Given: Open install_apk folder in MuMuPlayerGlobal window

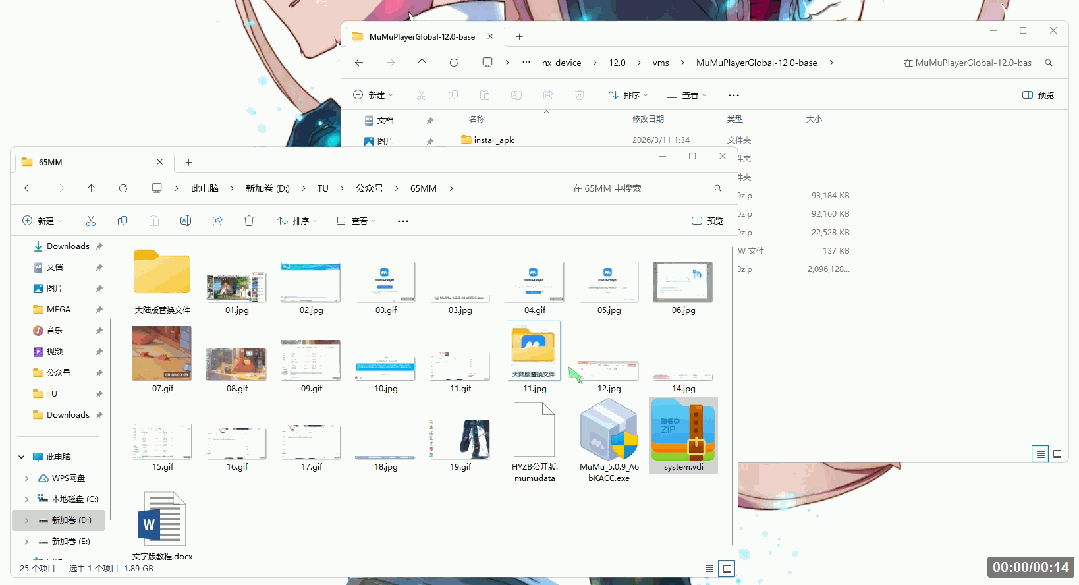Looking at the screenshot, I should click(494, 140).
